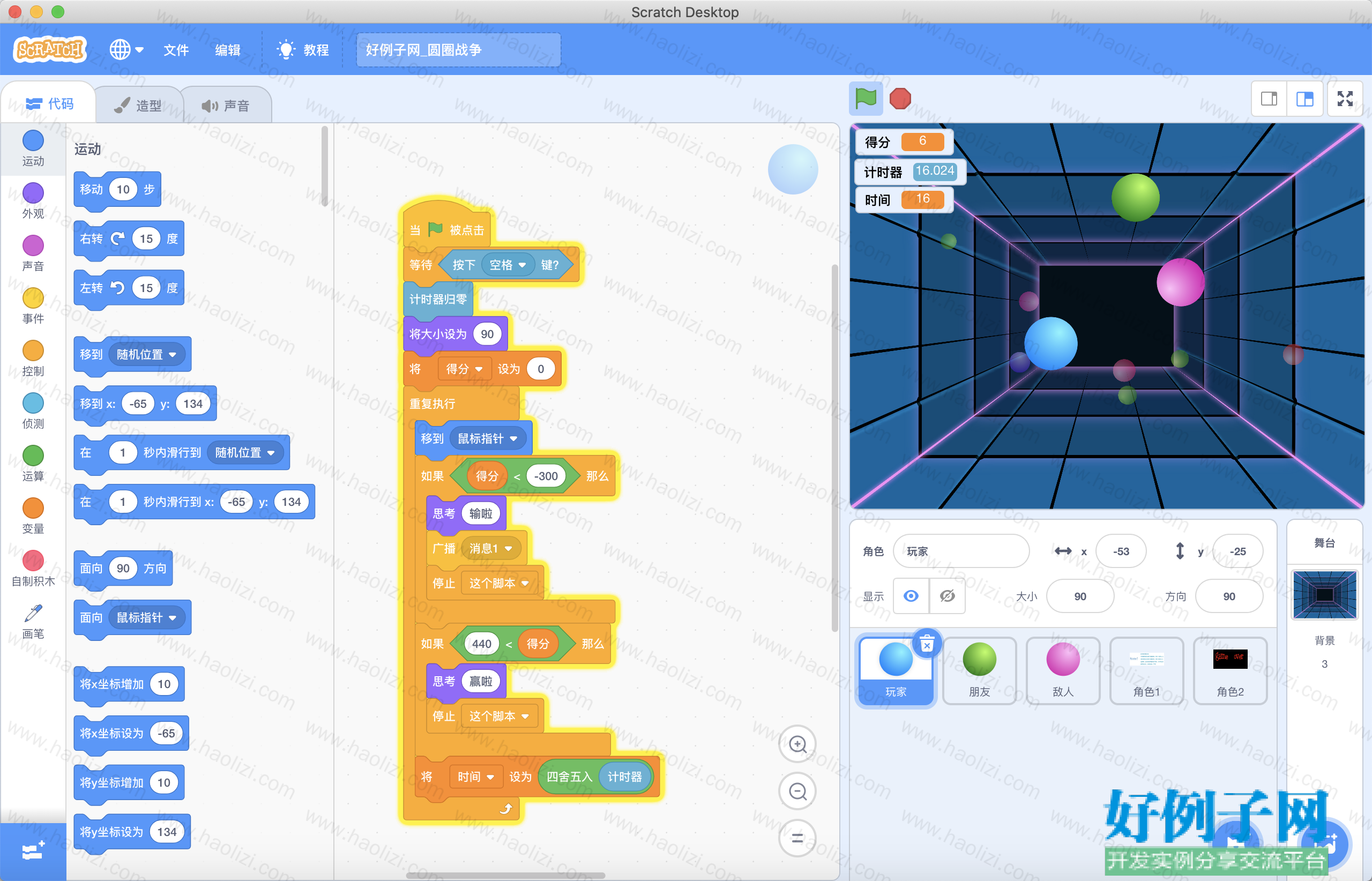1372x881 pixels.
Task: Open 这个脚本 dropdown under 思考 输啦
Action: [499, 583]
